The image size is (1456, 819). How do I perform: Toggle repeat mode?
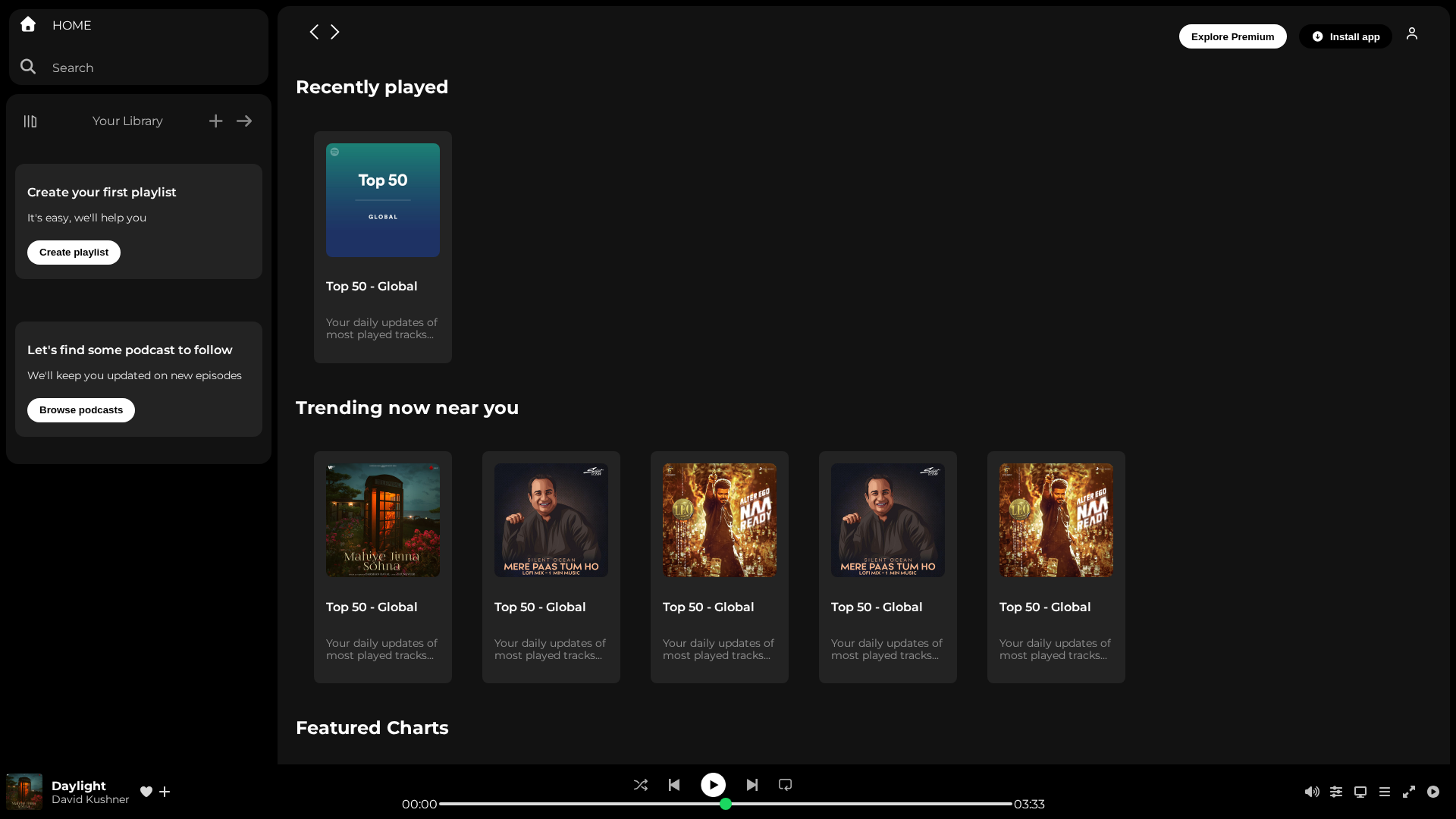tap(786, 785)
